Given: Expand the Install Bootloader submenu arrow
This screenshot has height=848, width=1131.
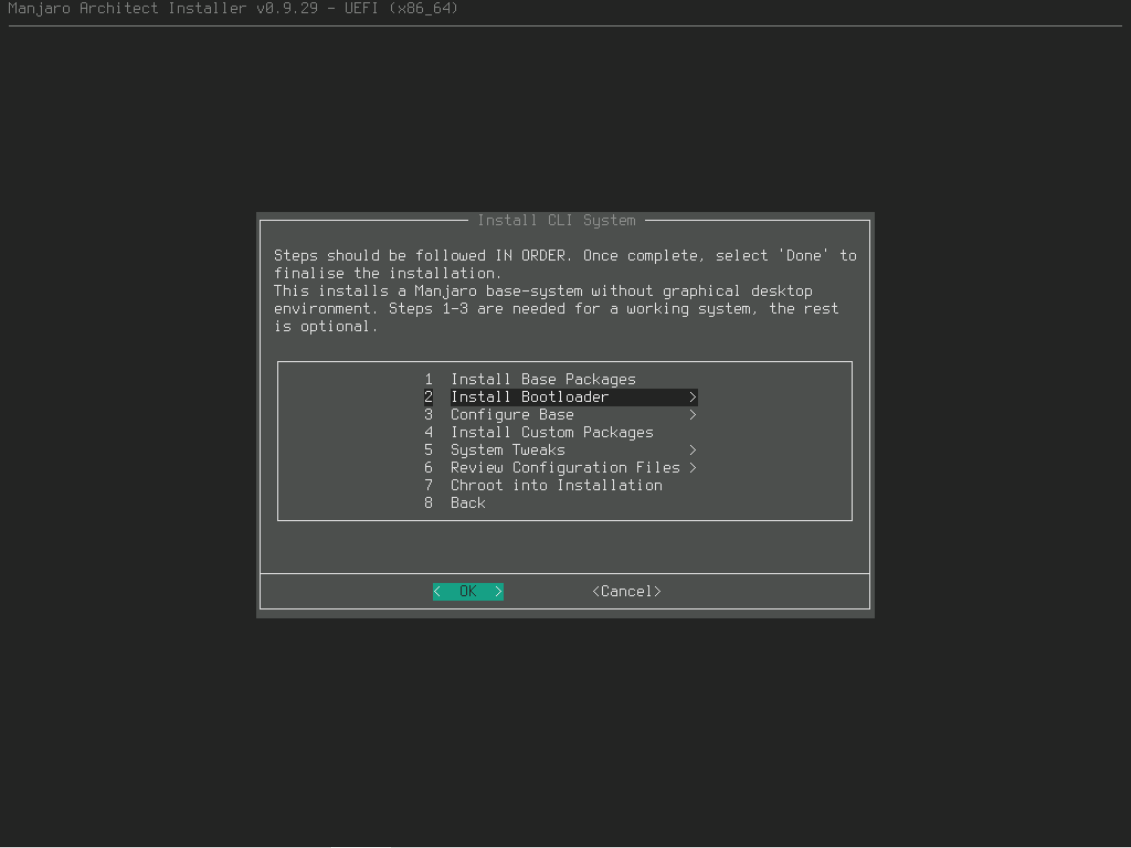Looking at the screenshot, I should pyautogui.click(x=694, y=397).
